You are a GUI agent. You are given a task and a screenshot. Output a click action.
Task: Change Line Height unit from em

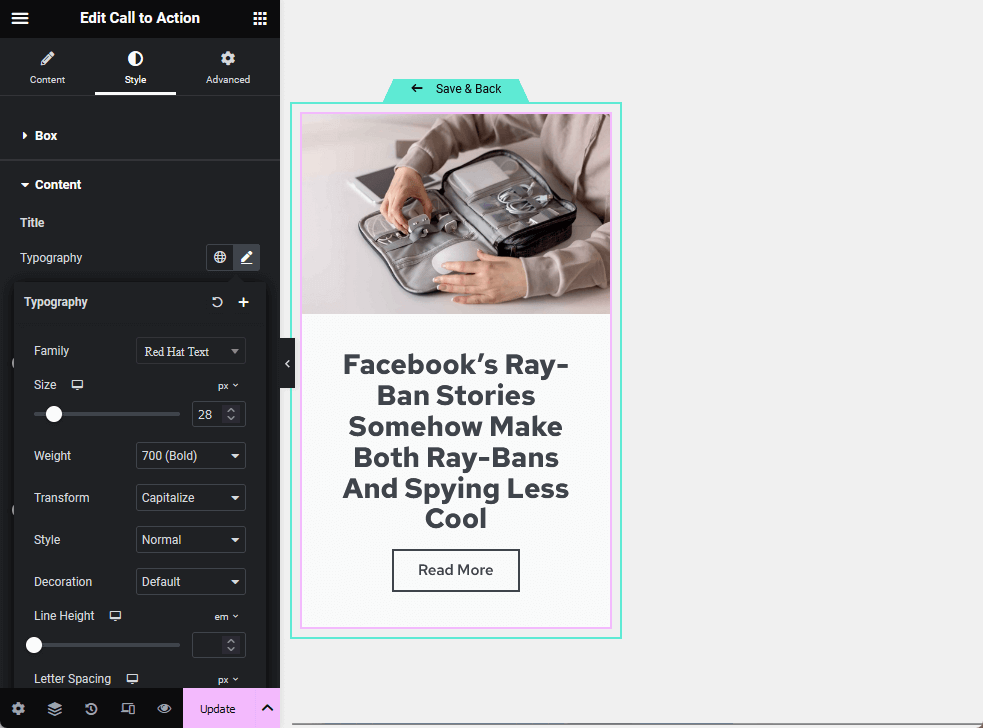tap(226, 617)
